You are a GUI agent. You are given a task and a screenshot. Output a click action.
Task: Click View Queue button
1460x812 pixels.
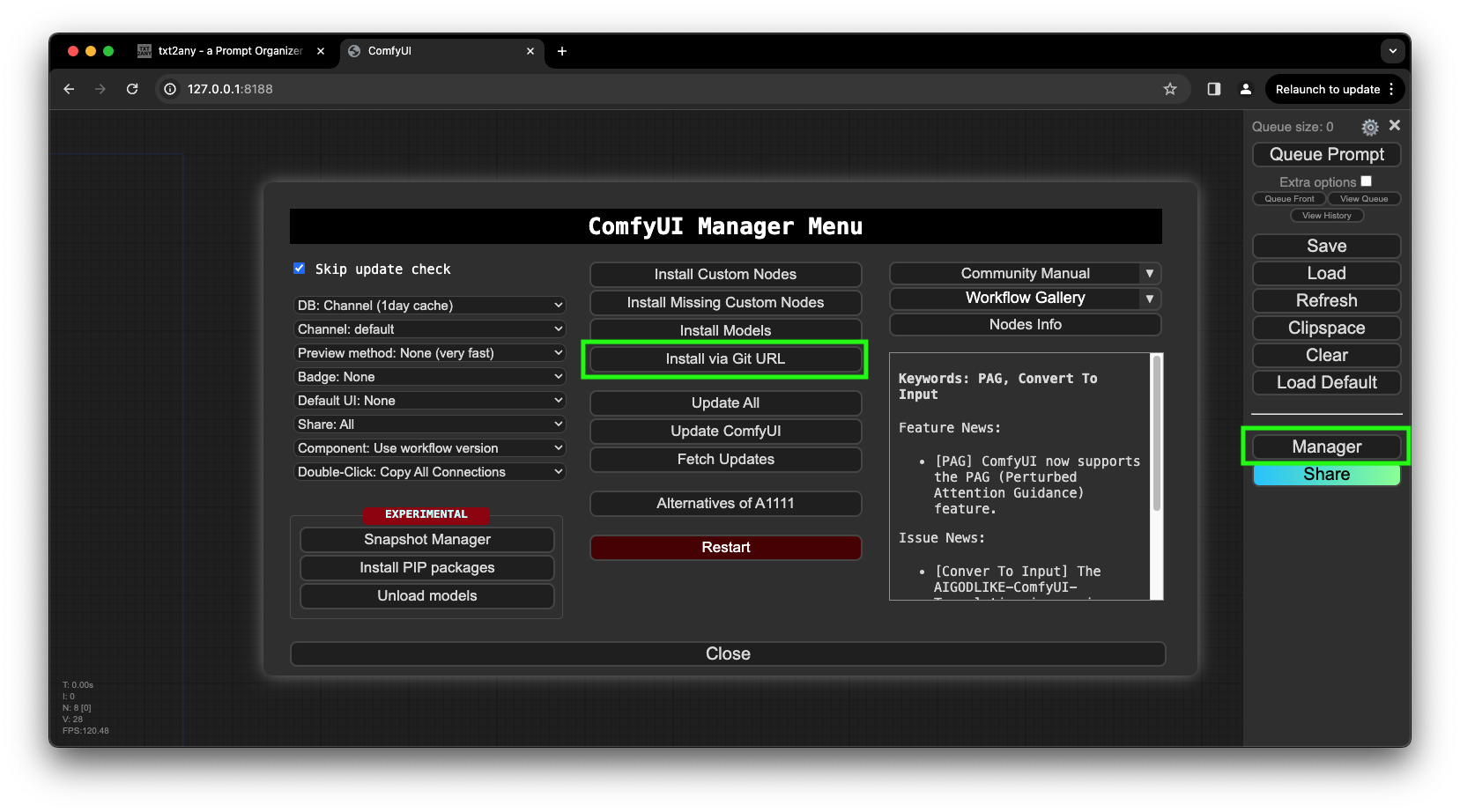pos(1363,199)
